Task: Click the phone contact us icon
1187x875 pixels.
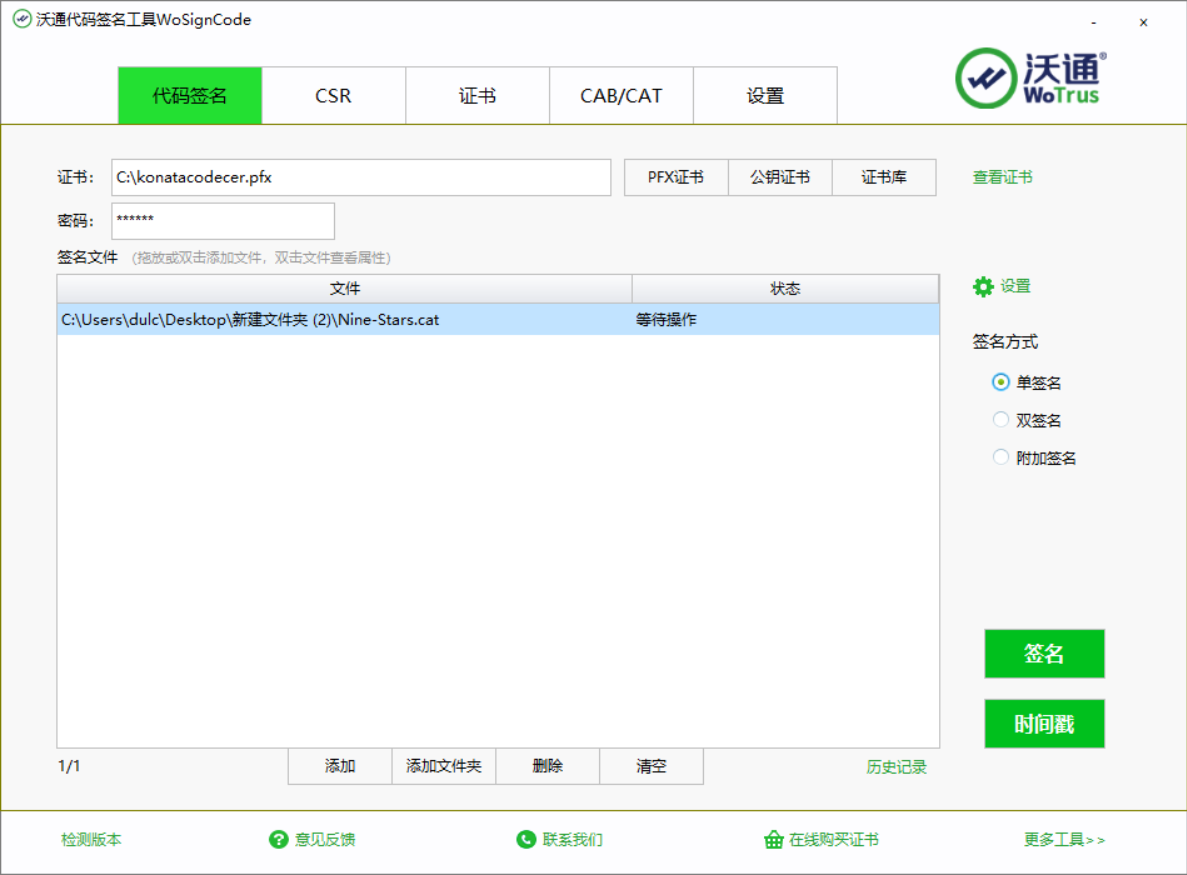Action: coord(525,839)
